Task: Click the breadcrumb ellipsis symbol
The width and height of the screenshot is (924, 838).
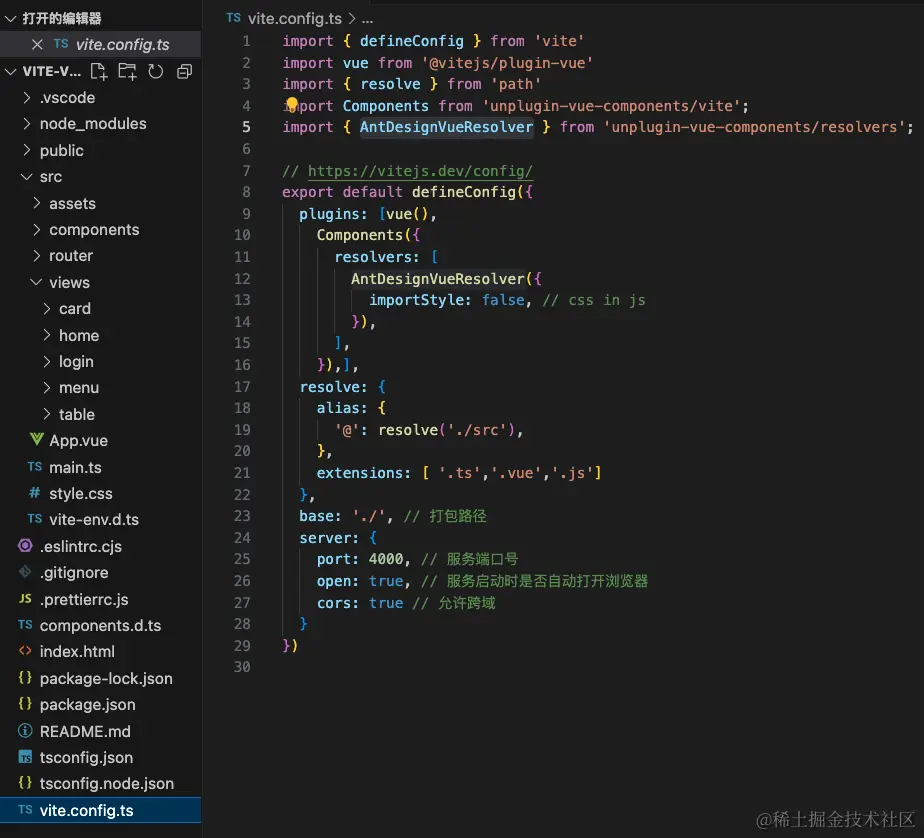Action: coord(367,19)
